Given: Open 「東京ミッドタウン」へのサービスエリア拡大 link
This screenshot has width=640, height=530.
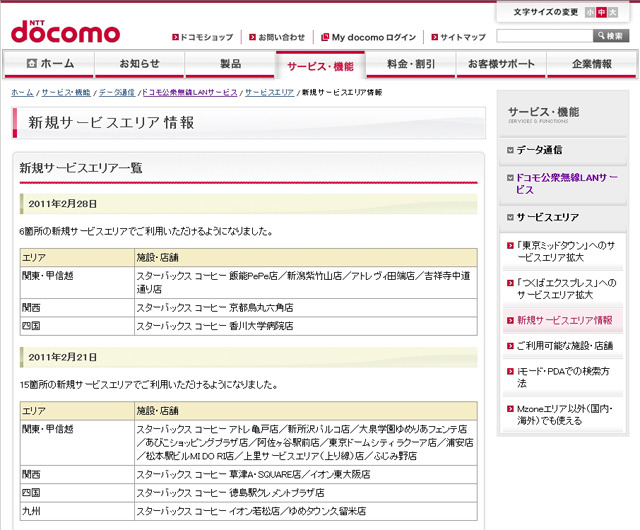Looking at the screenshot, I should click(x=566, y=252).
